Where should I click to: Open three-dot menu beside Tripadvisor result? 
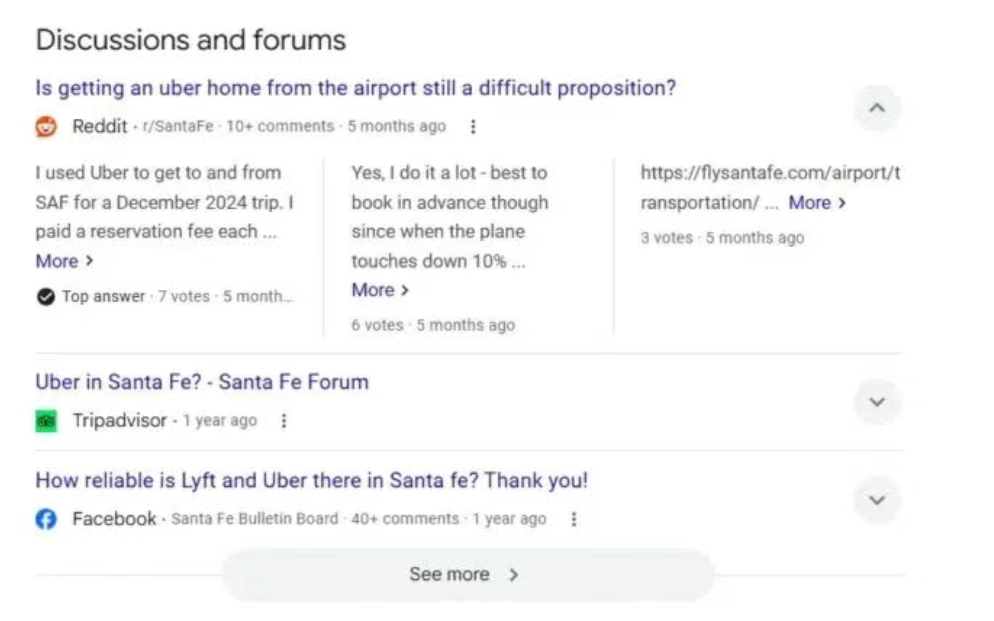pyautogui.click(x=284, y=421)
